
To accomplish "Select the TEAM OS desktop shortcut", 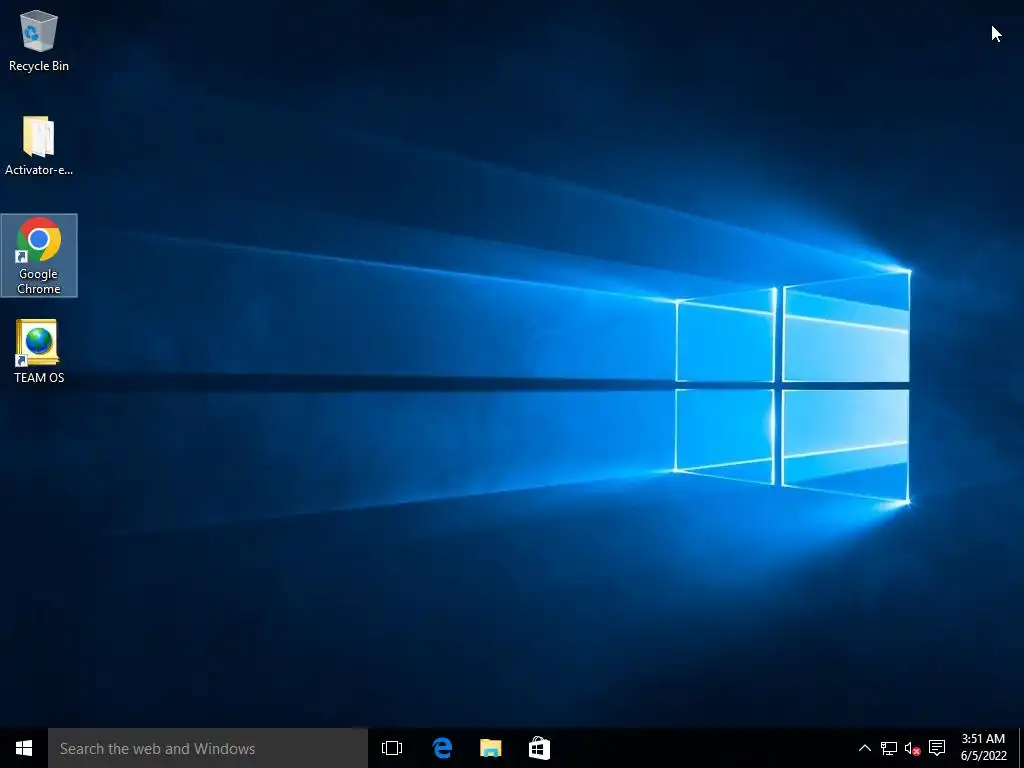I will pyautogui.click(x=39, y=351).
